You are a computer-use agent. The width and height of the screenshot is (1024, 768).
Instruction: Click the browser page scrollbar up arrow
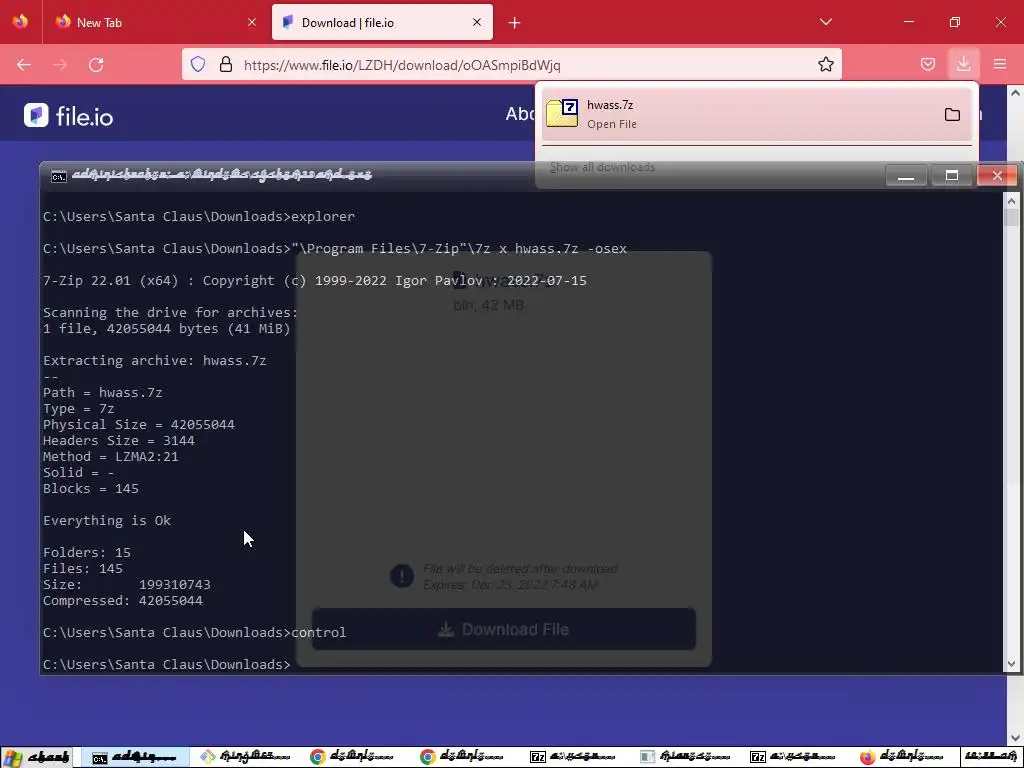[1016, 93]
